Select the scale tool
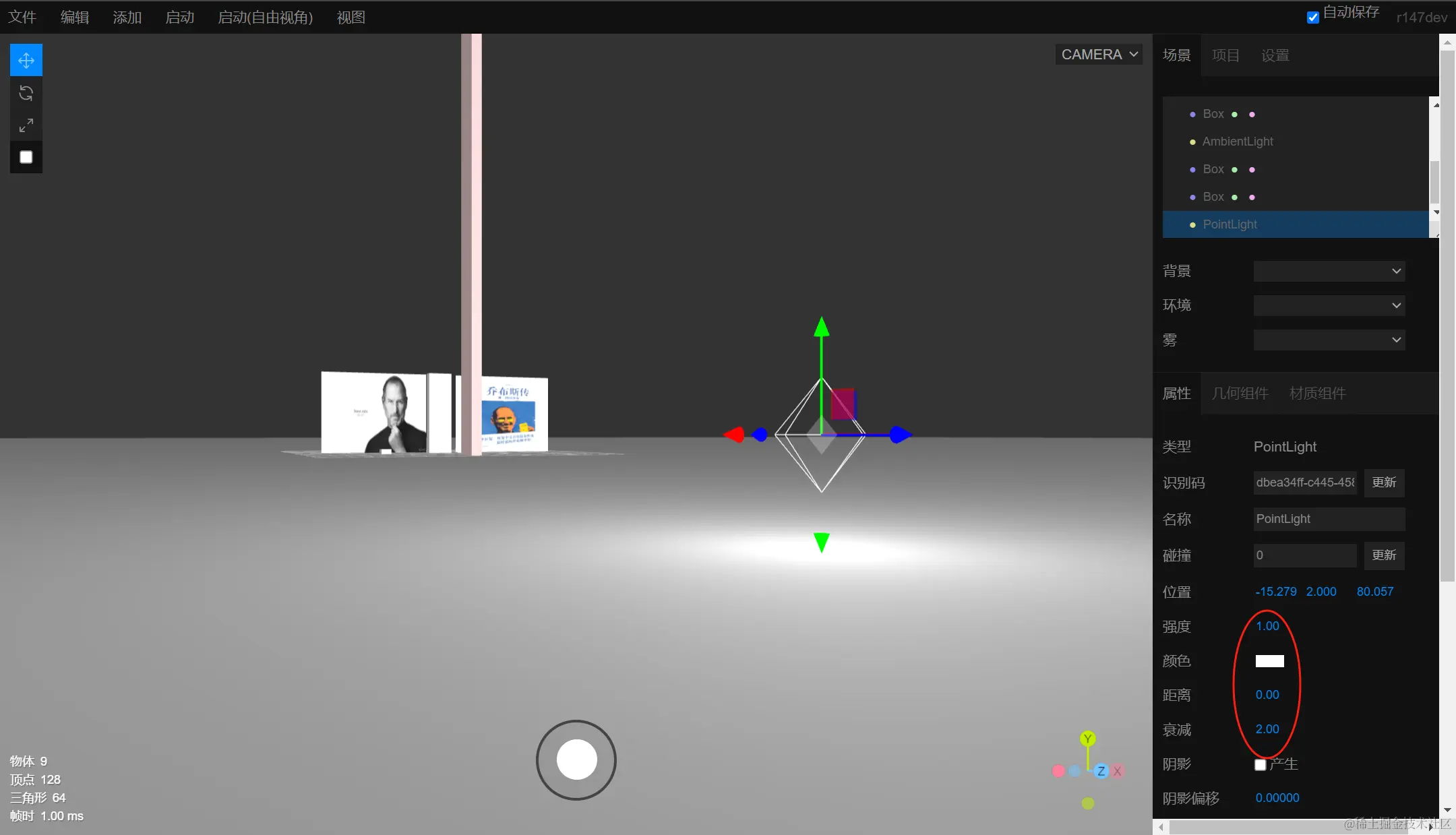This screenshot has height=835, width=1456. coord(26,125)
